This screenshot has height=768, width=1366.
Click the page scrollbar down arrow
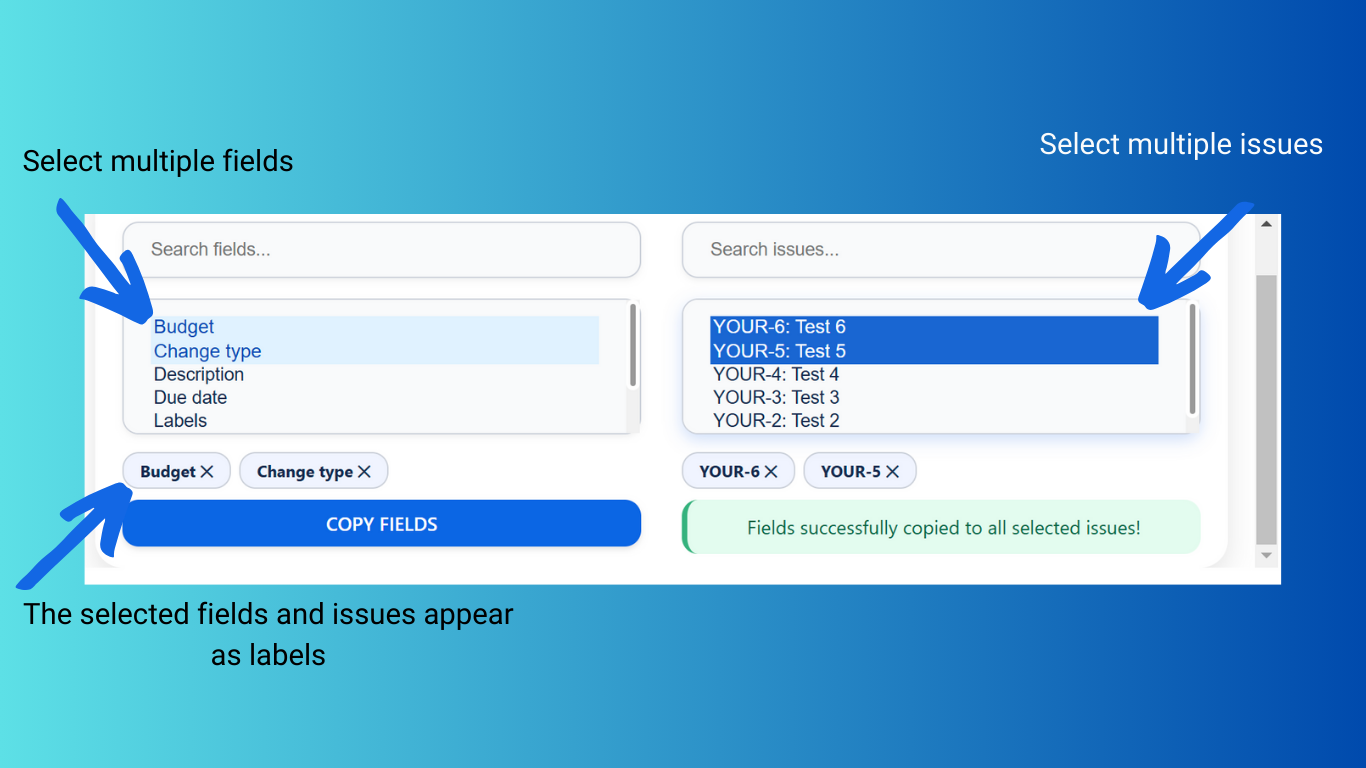1266,555
